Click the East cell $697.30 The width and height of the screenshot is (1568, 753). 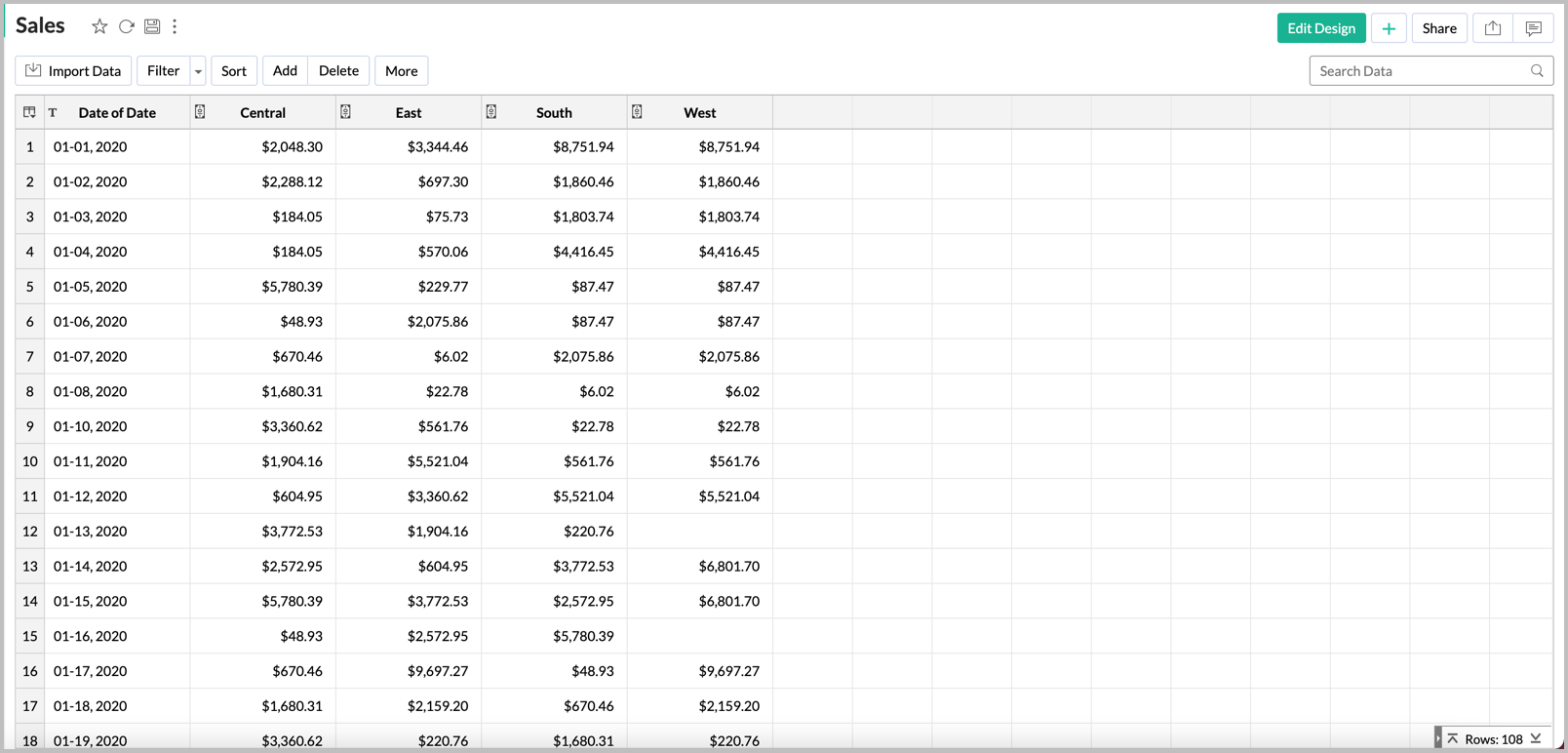pyautogui.click(x=409, y=182)
